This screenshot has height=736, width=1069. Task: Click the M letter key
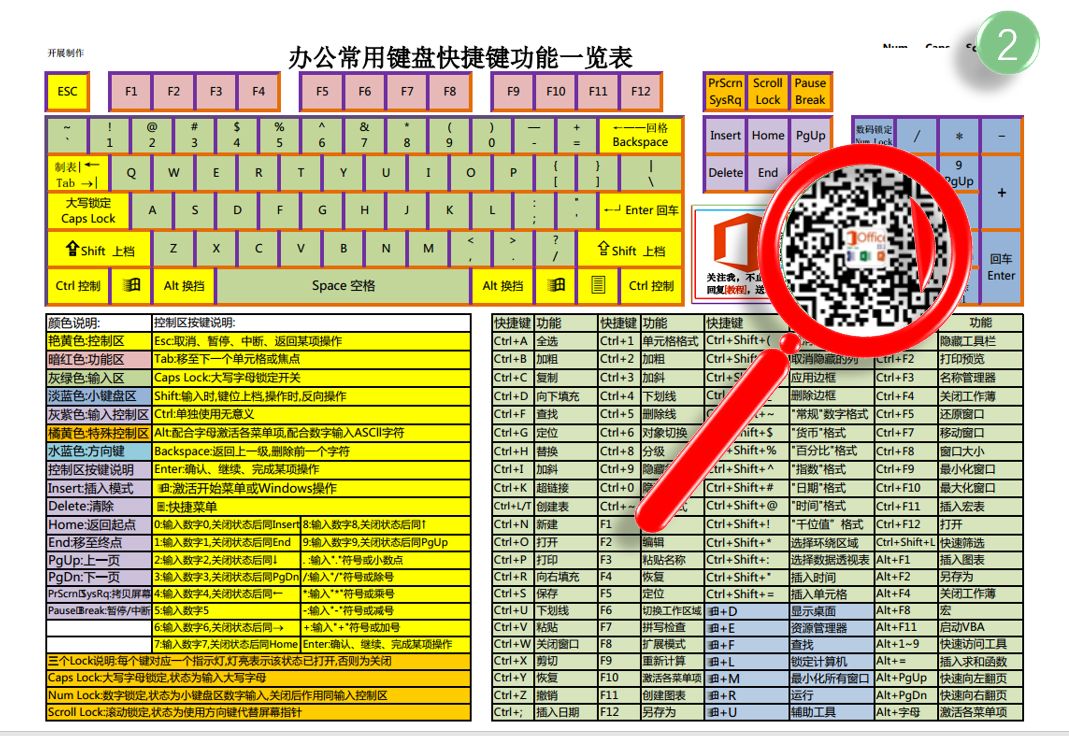428,249
